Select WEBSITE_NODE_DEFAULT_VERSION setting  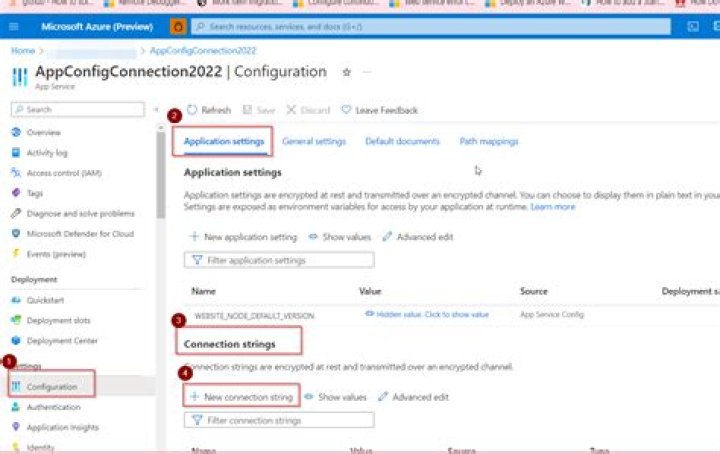pyautogui.click(x=254, y=316)
